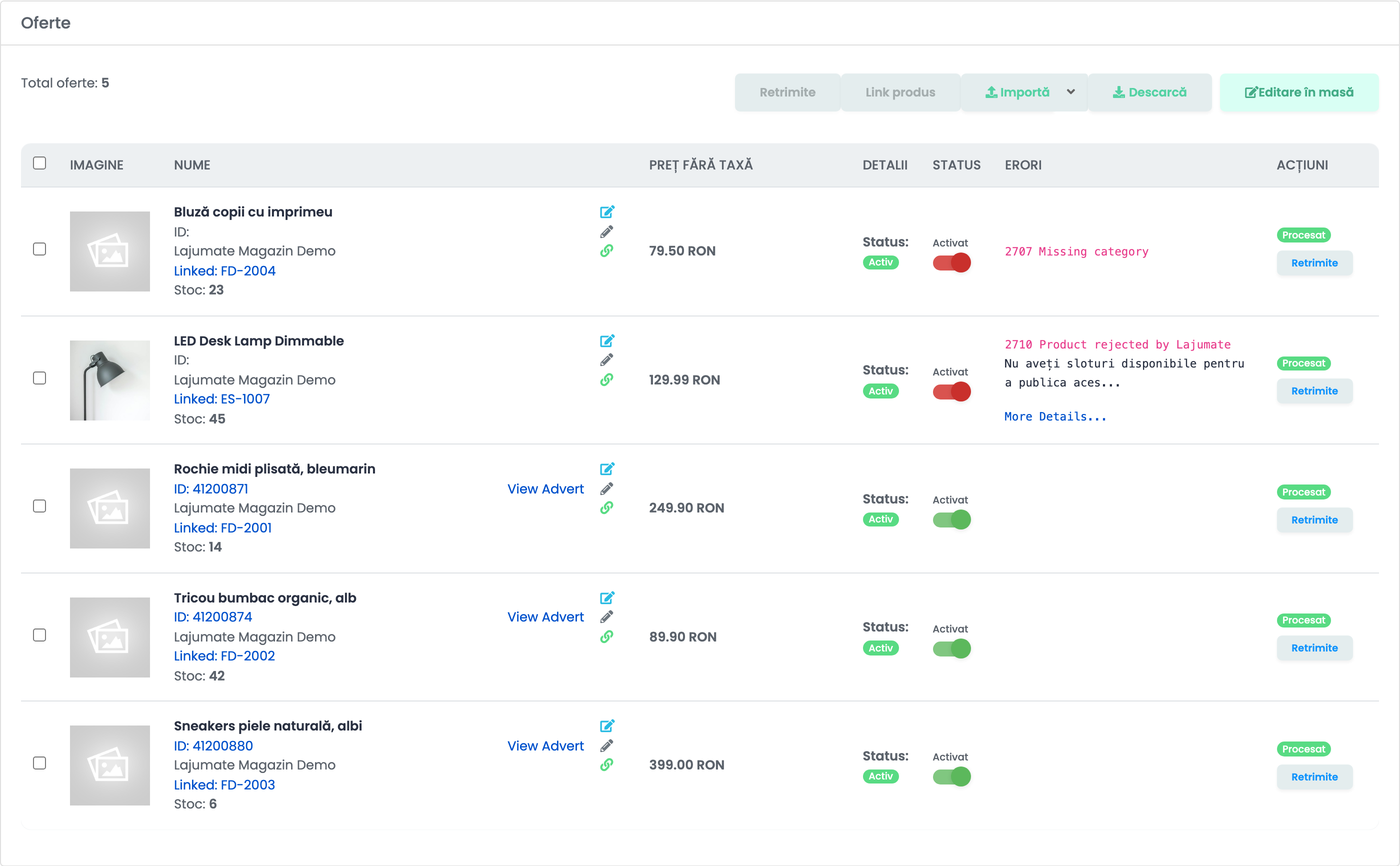Click pencil icon for Sneakers piele naturală
The width and height of the screenshot is (1400, 866).
(606, 745)
